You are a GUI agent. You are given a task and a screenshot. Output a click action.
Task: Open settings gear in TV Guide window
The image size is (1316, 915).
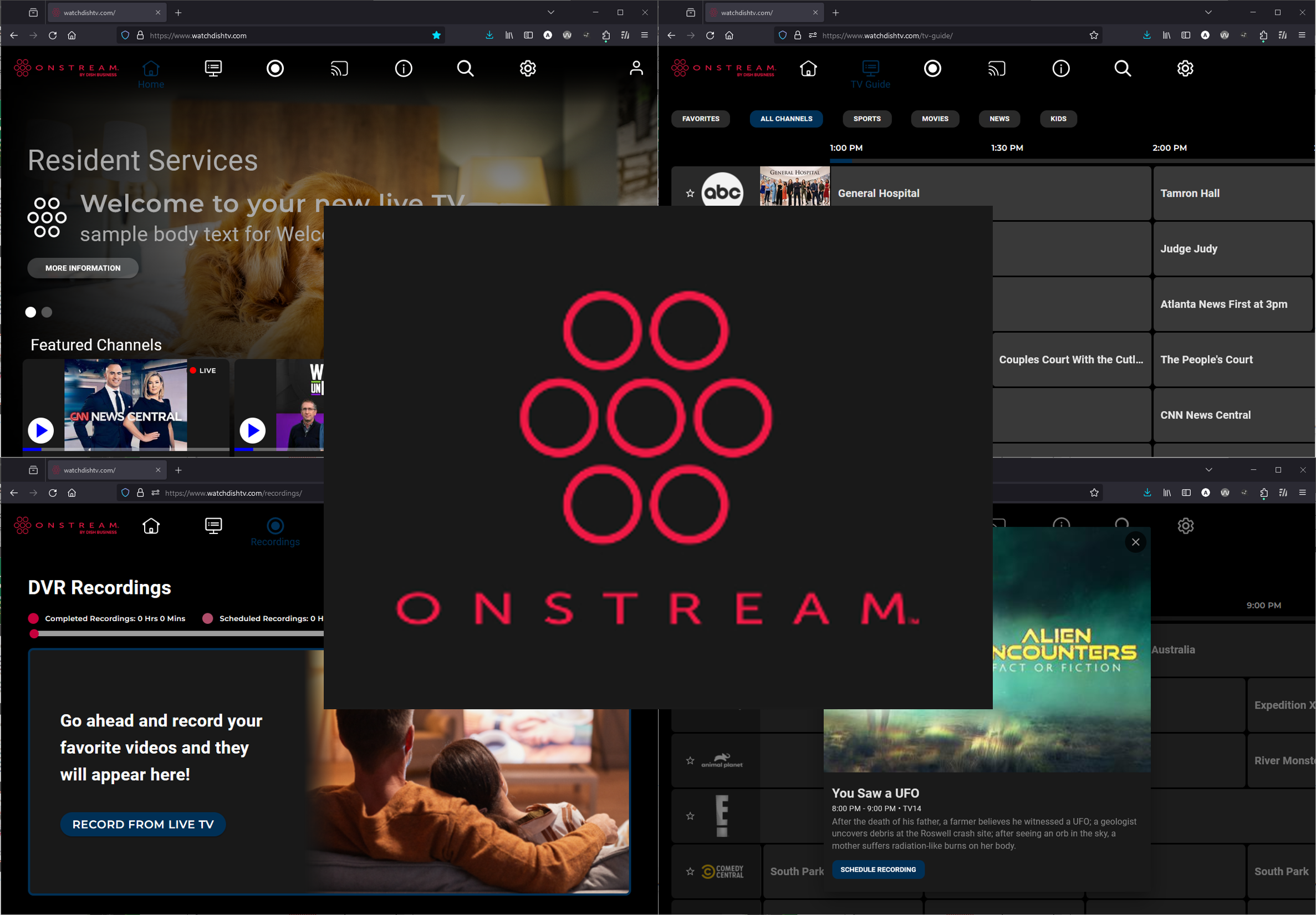point(1185,69)
